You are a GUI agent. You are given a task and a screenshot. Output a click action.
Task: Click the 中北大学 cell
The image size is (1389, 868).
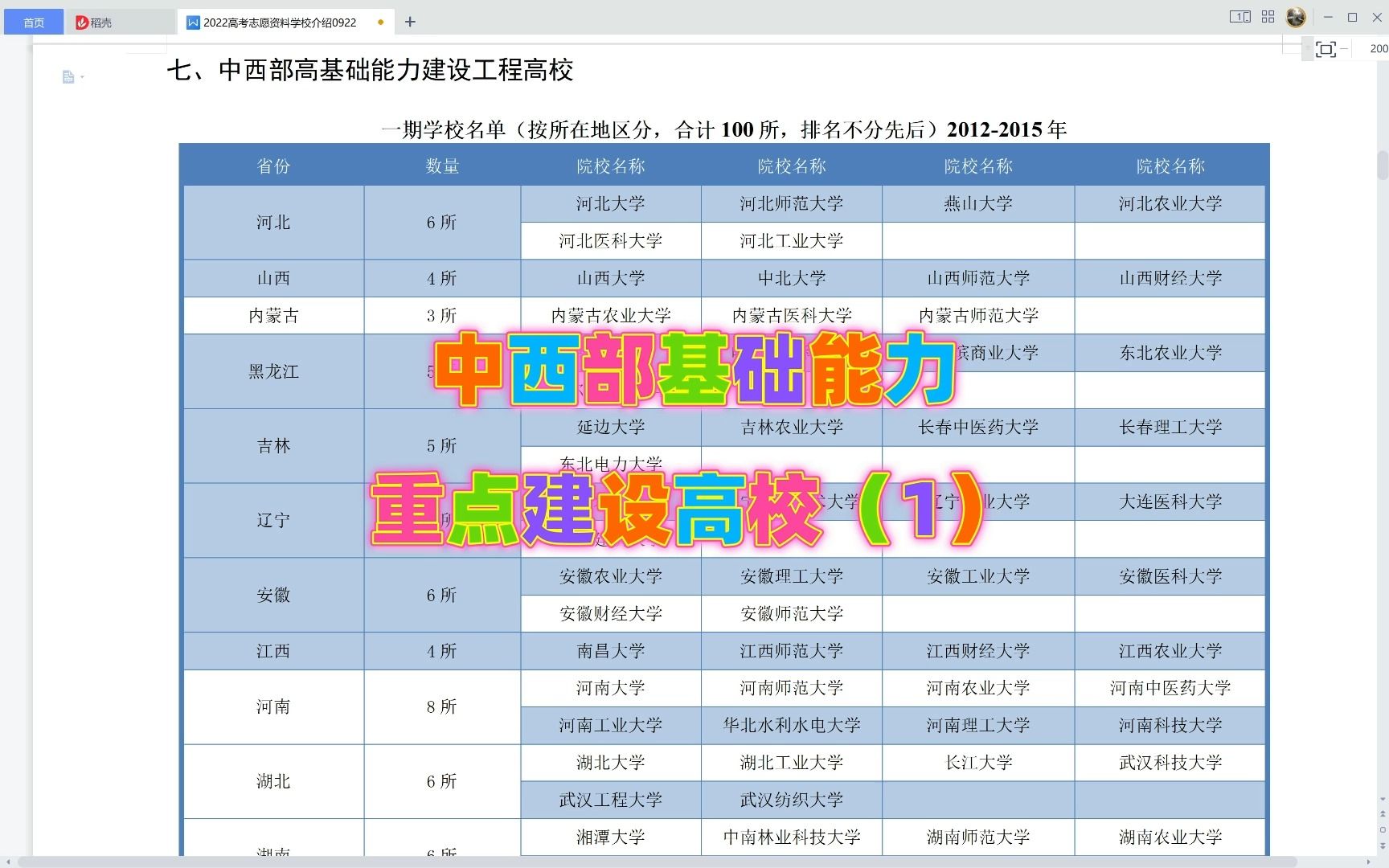(x=792, y=279)
